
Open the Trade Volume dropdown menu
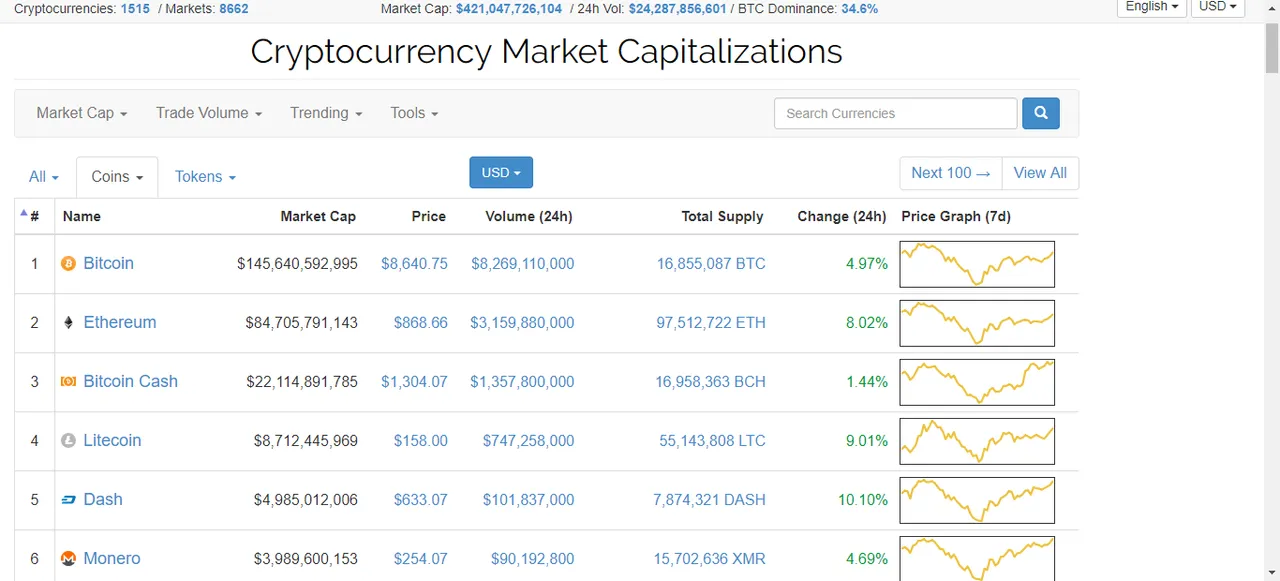[209, 113]
